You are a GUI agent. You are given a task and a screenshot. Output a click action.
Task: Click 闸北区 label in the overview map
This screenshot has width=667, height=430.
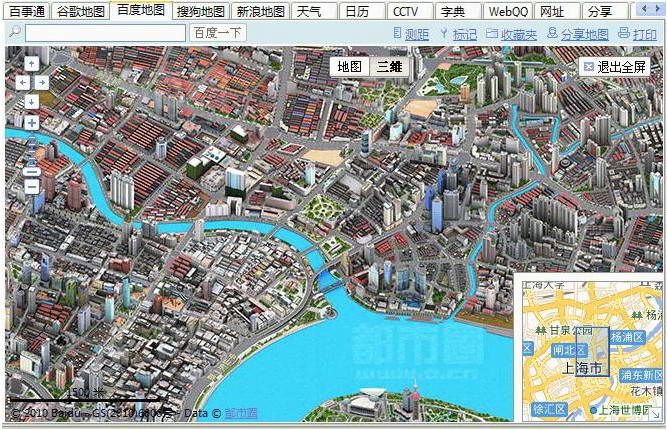569,351
